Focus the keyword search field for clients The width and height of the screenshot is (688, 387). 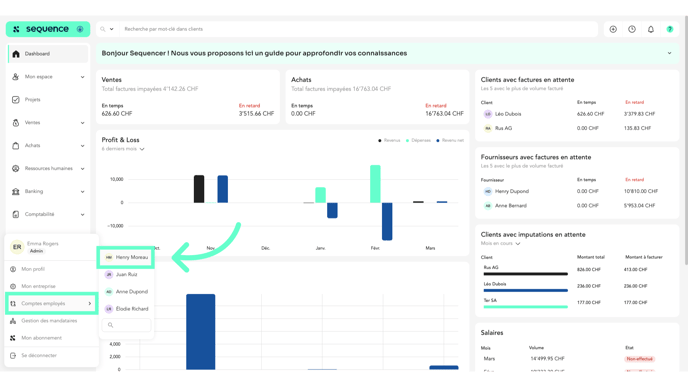click(359, 29)
